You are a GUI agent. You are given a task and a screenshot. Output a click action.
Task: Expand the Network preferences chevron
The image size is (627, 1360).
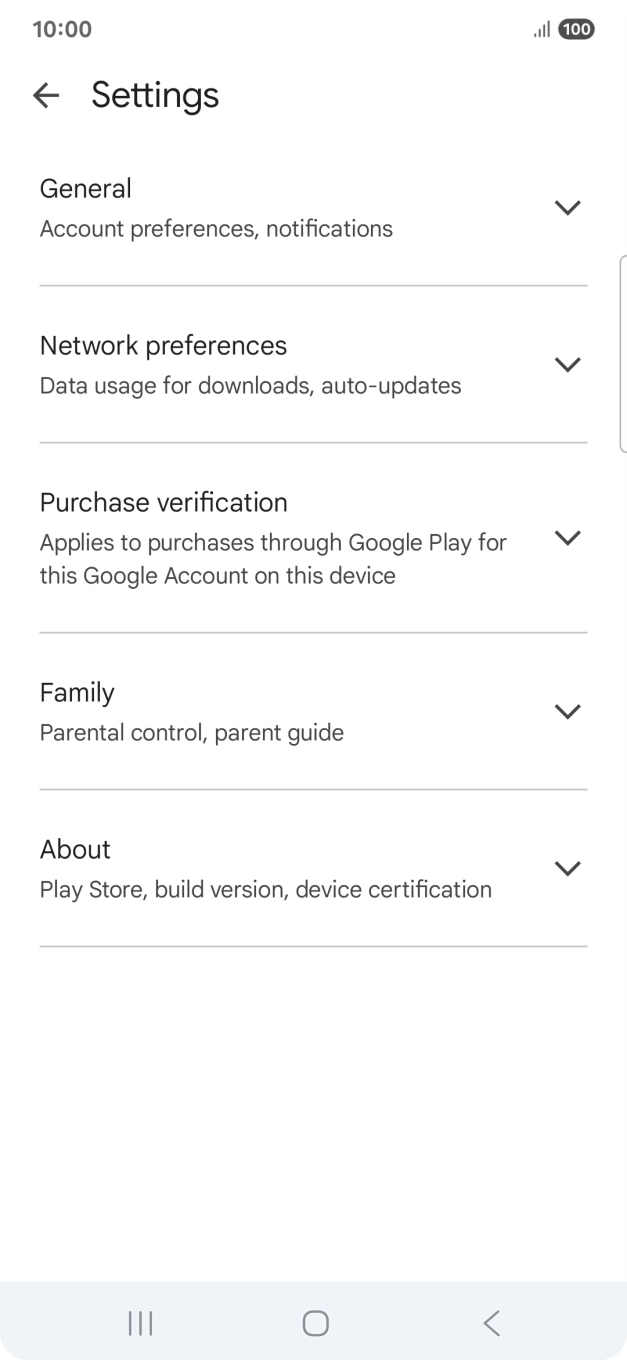click(567, 365)
